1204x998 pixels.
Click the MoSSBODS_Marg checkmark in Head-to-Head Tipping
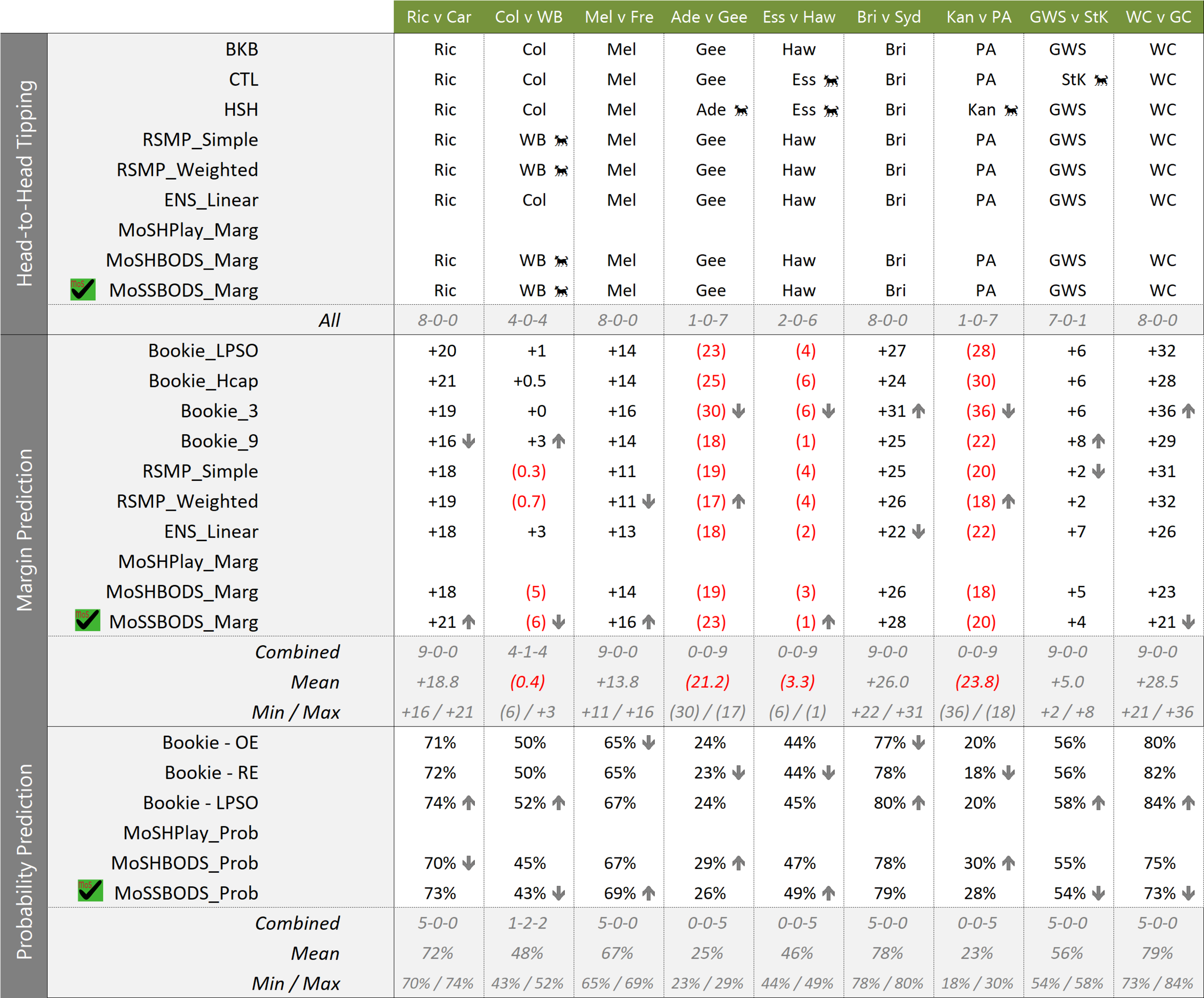pos(82,289)
